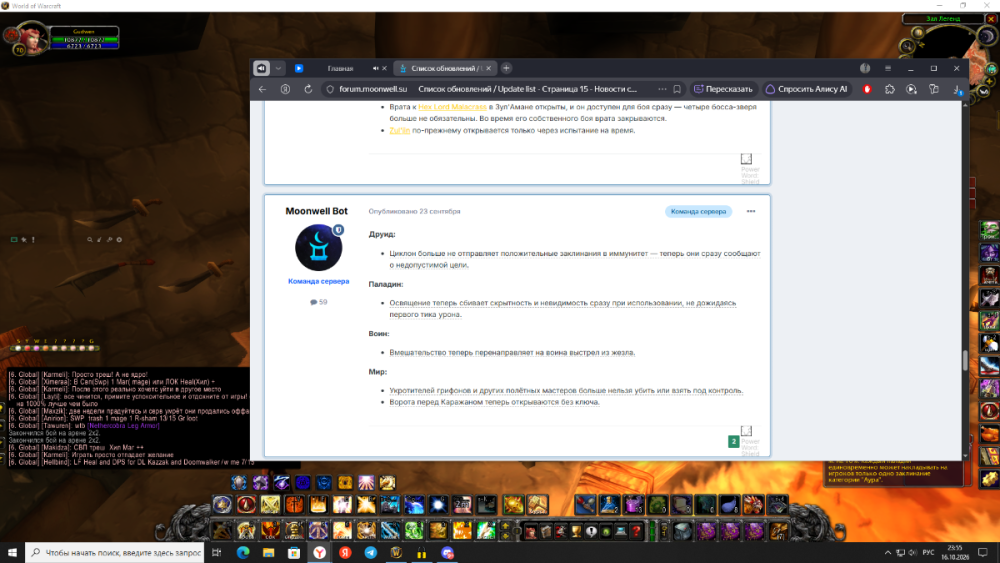Open the pinned blue play tab
This screenshot has height=563, width=1000.
299,68
